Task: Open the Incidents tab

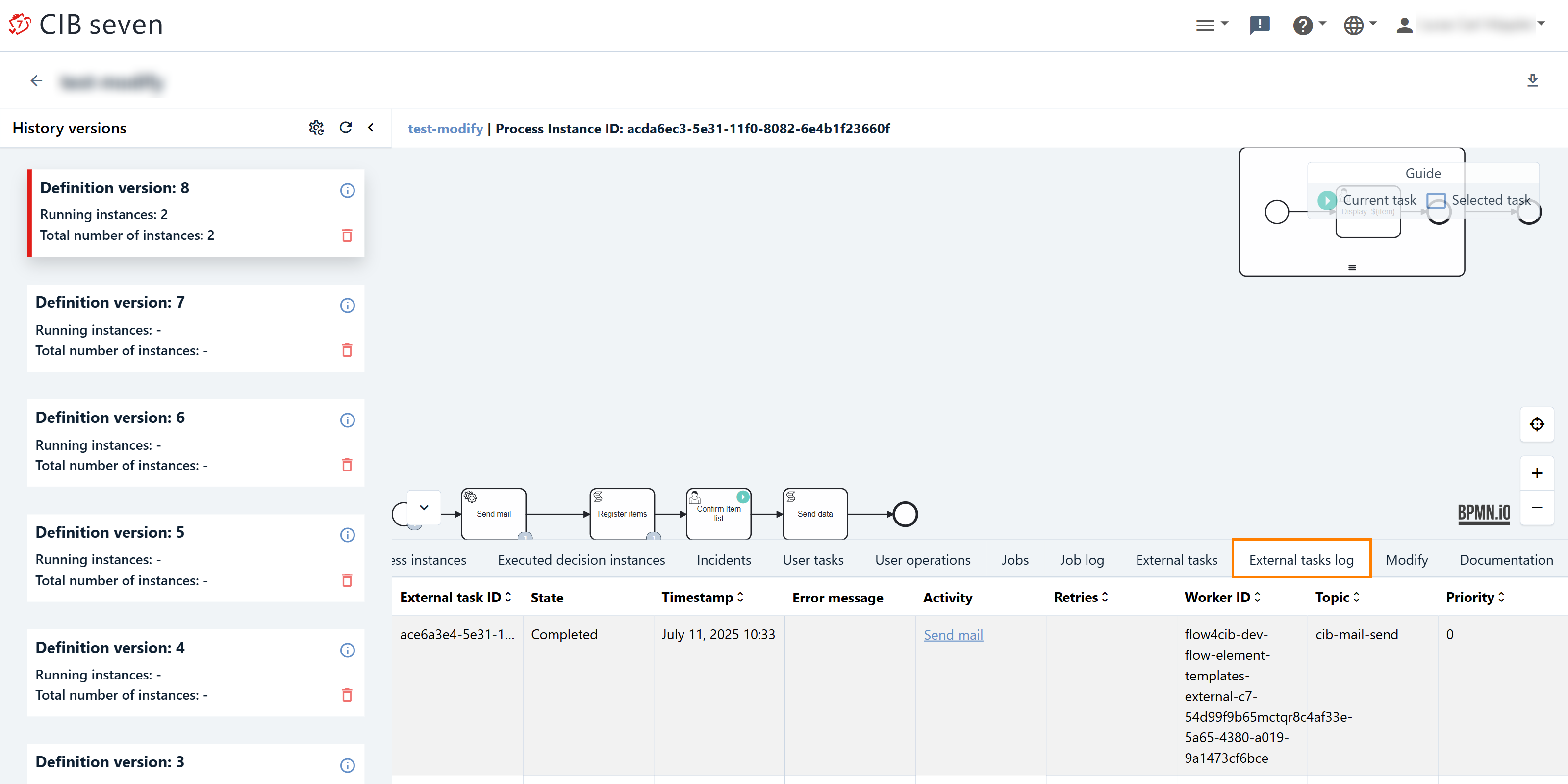Action: pos(723,559)
